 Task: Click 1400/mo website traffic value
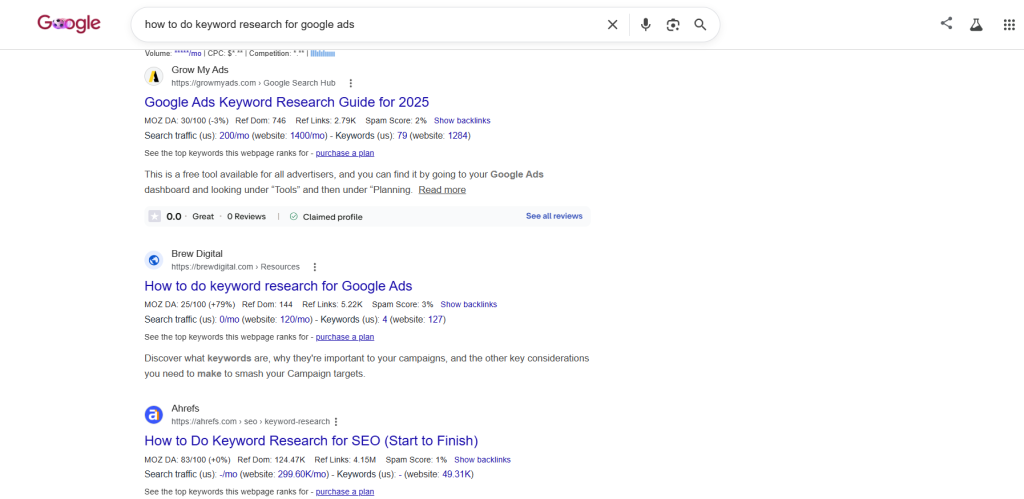[x=308, y=135]
